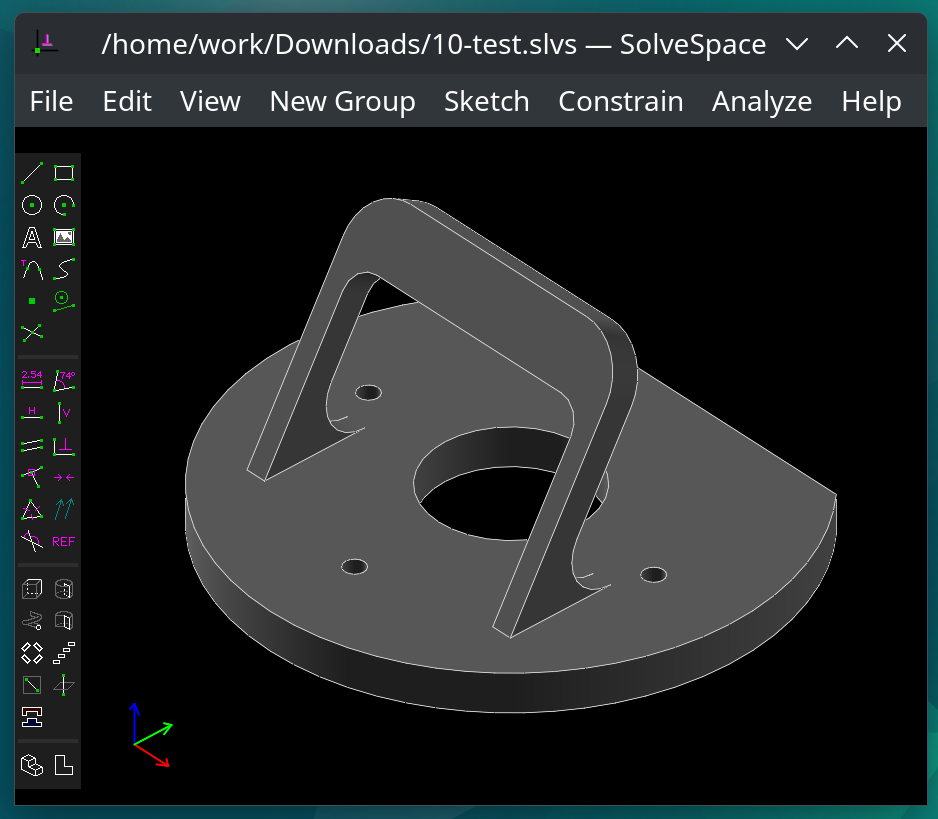Create a new extrude group with cube icon

tap(32, 589)
